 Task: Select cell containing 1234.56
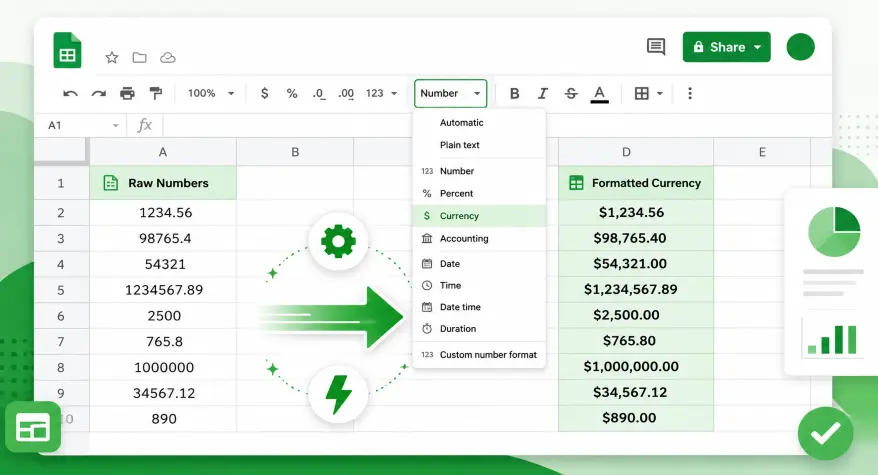point(163,213)
